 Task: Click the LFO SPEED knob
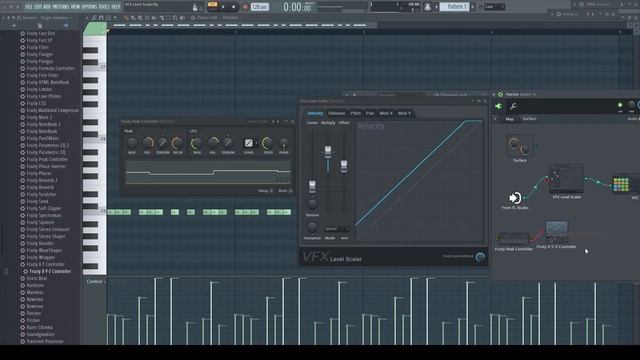click(268, 143)
